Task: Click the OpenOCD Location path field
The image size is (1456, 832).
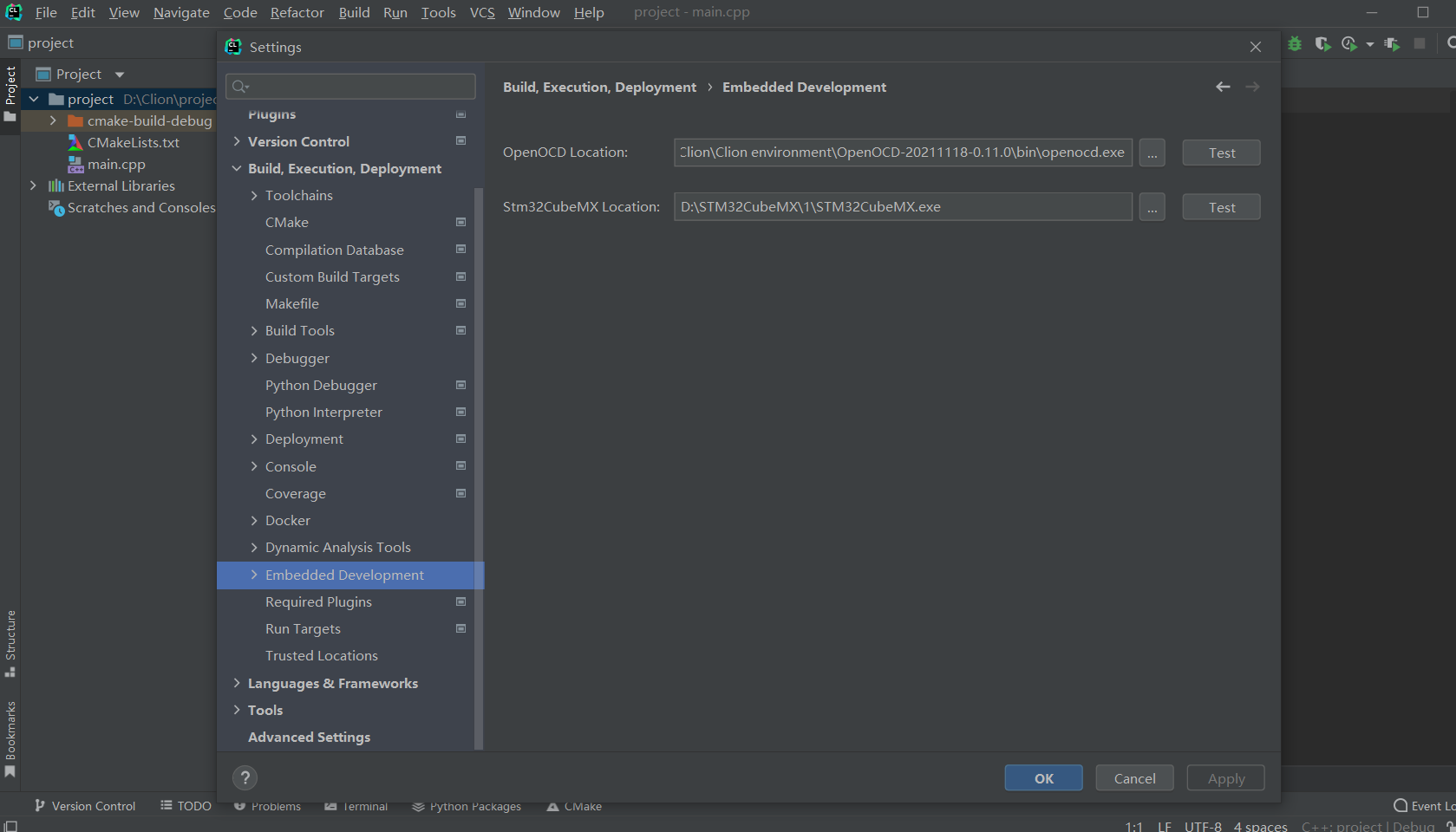Action: coord(903,153)
